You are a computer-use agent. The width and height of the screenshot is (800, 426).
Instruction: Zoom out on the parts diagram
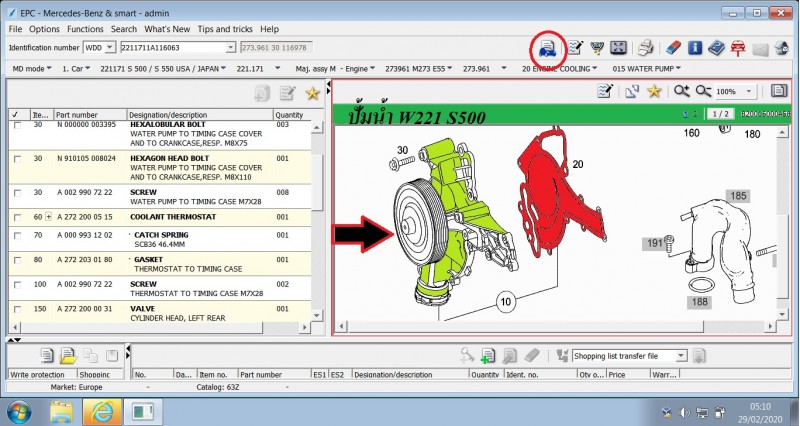703,91
